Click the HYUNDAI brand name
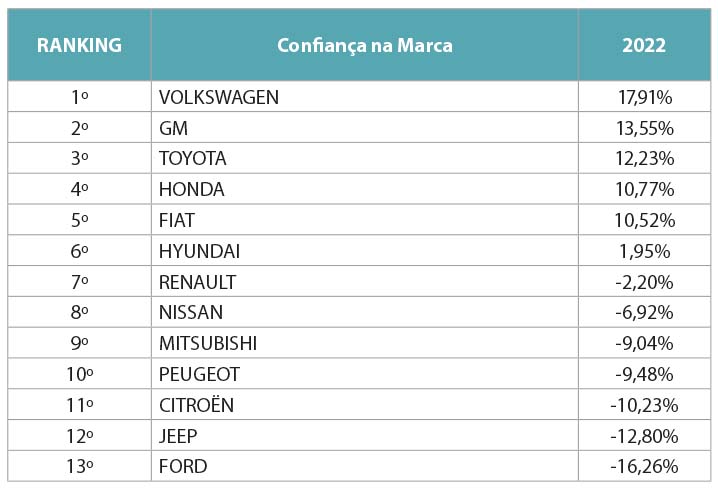The height and width of the screenshot is (490, 718). pyautogui.click(x=199, y=251)
